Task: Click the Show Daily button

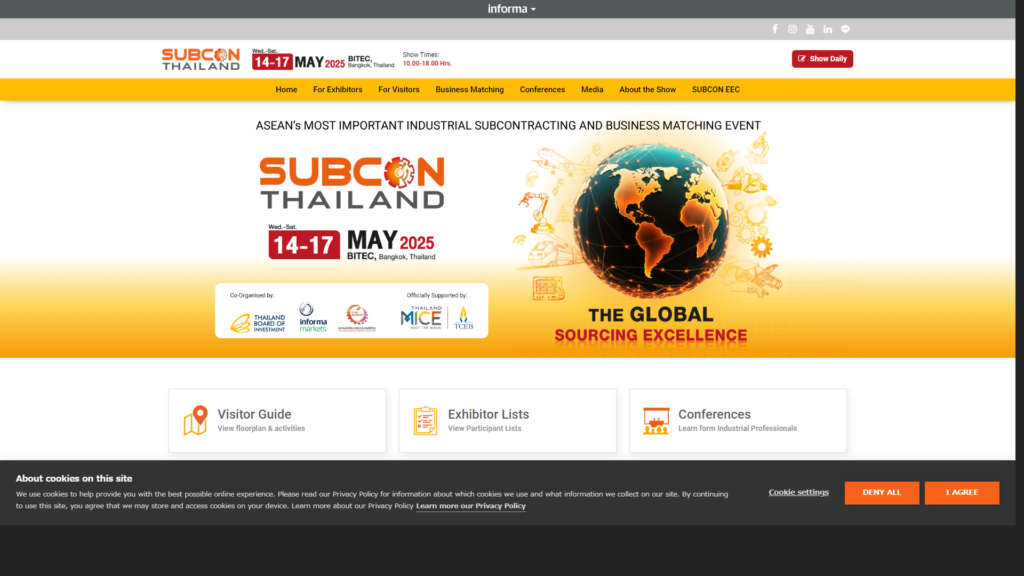Action: pyautogui.click(x=822, y=59)
